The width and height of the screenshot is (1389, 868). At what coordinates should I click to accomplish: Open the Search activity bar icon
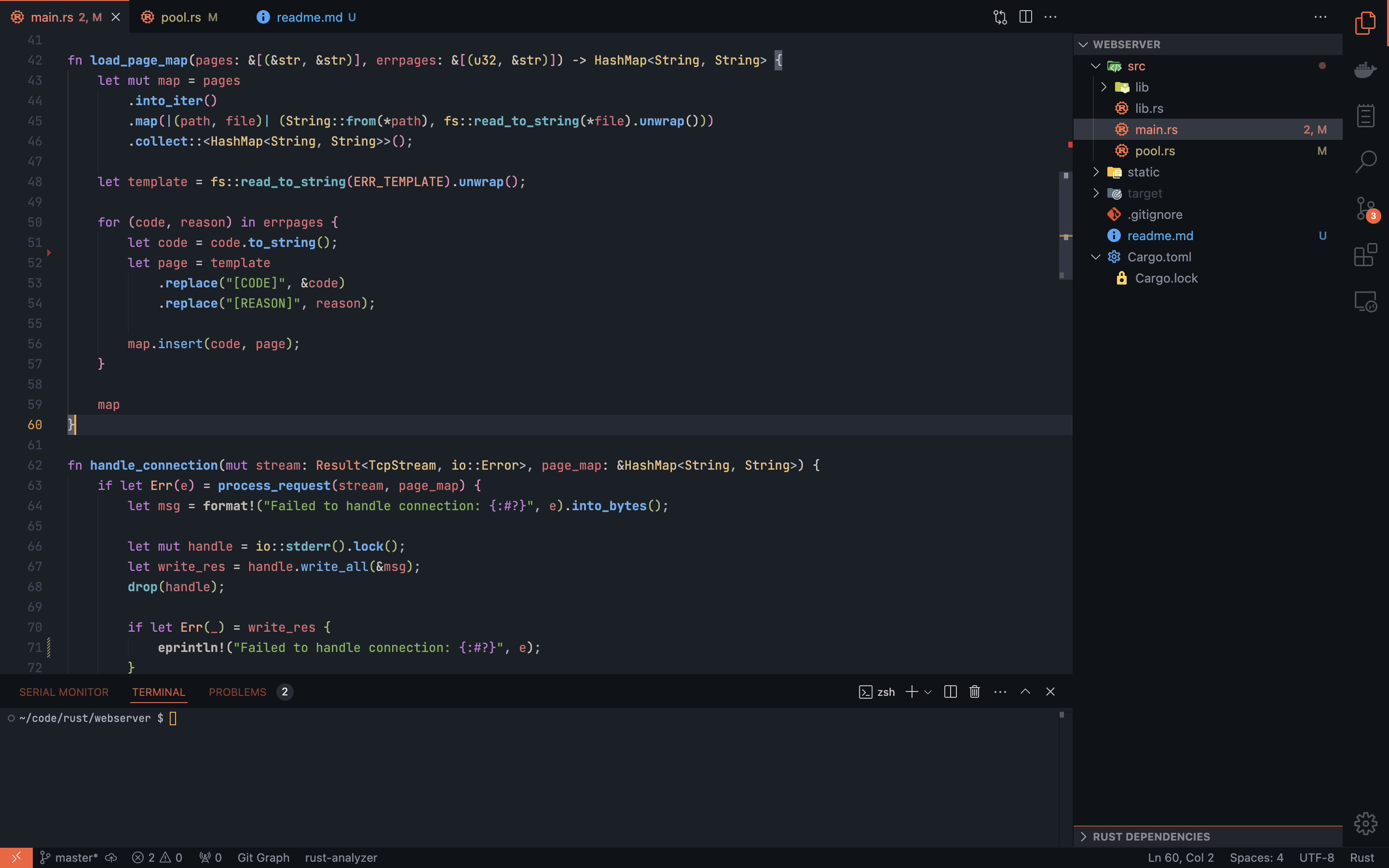pyautogui.click(x=1365, y=162)
